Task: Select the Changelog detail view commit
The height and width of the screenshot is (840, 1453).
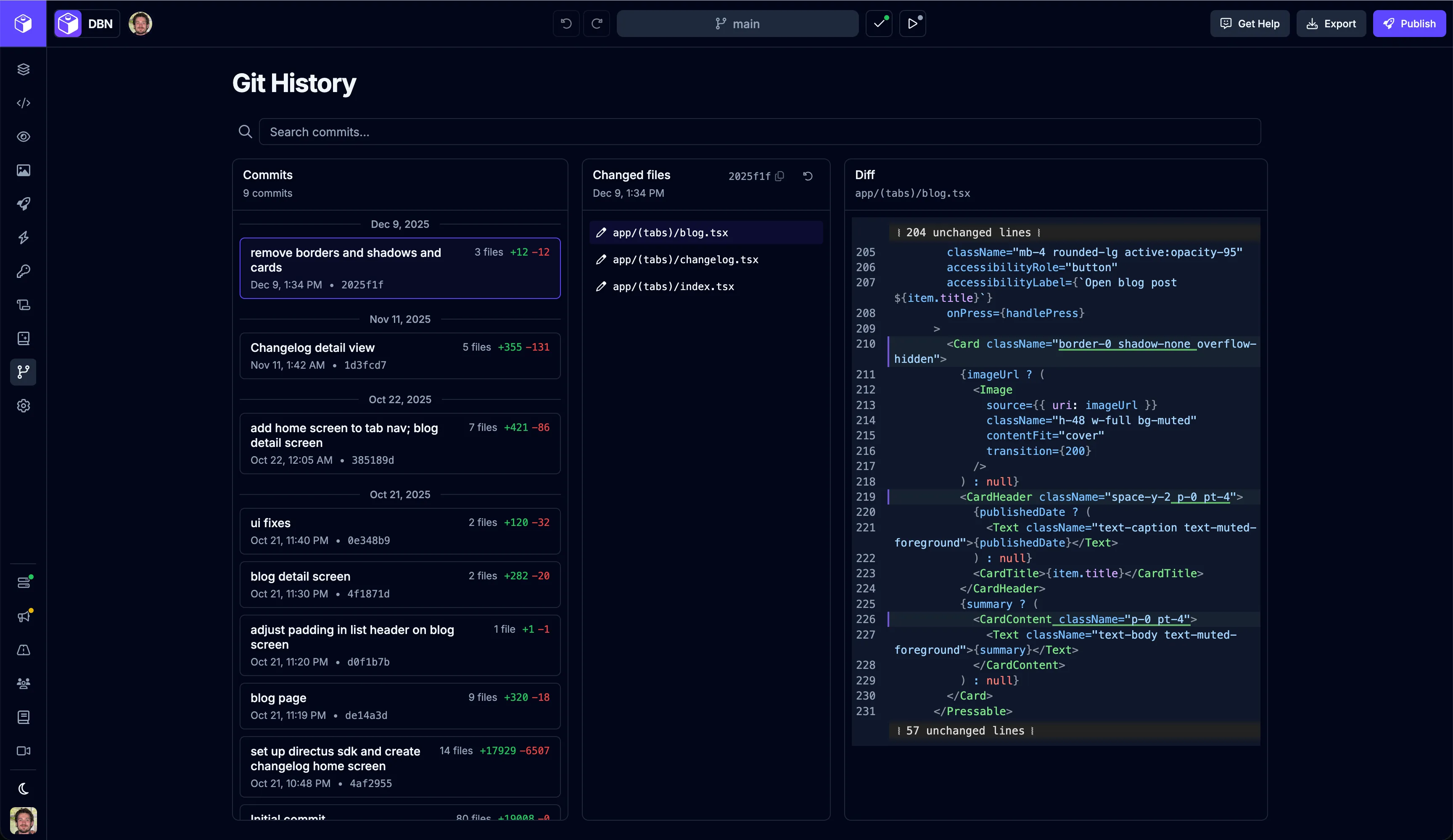Action: [x=399, y=356]
